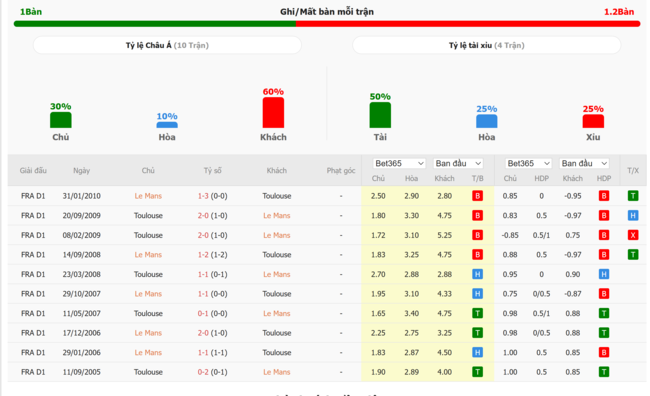
Task: Click the green 50% Tài bar
Action: [x=380, y=115]
